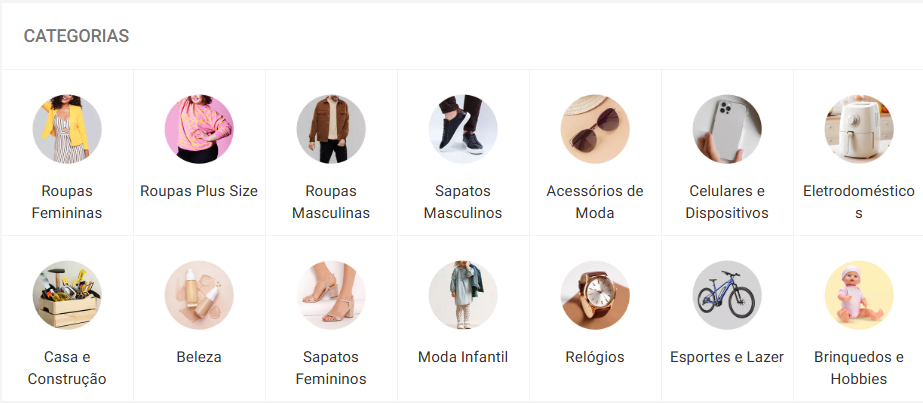Select the air fryer Eletrodomésticos icon

(x=858, y=129)
